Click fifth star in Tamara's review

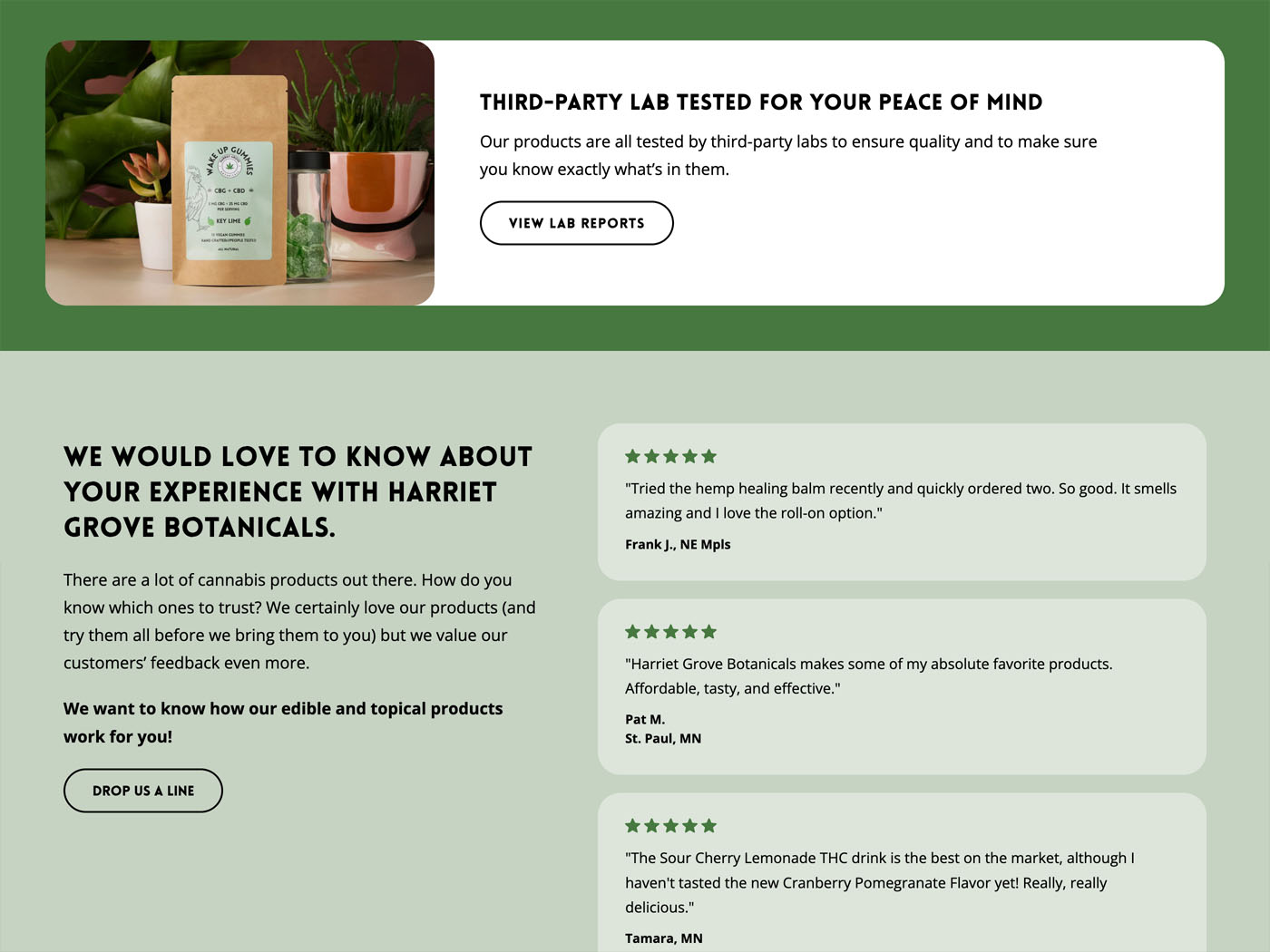(x=709, y=825)
